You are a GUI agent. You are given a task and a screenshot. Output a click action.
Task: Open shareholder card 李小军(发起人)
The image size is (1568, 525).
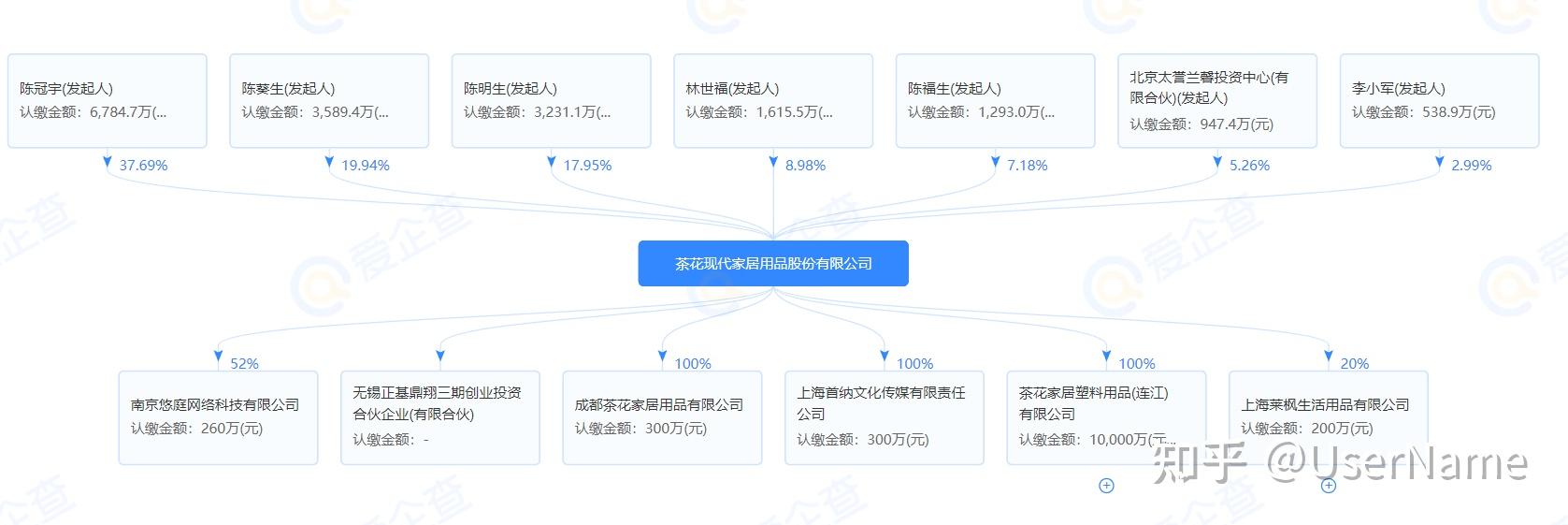click(1440, 101)
